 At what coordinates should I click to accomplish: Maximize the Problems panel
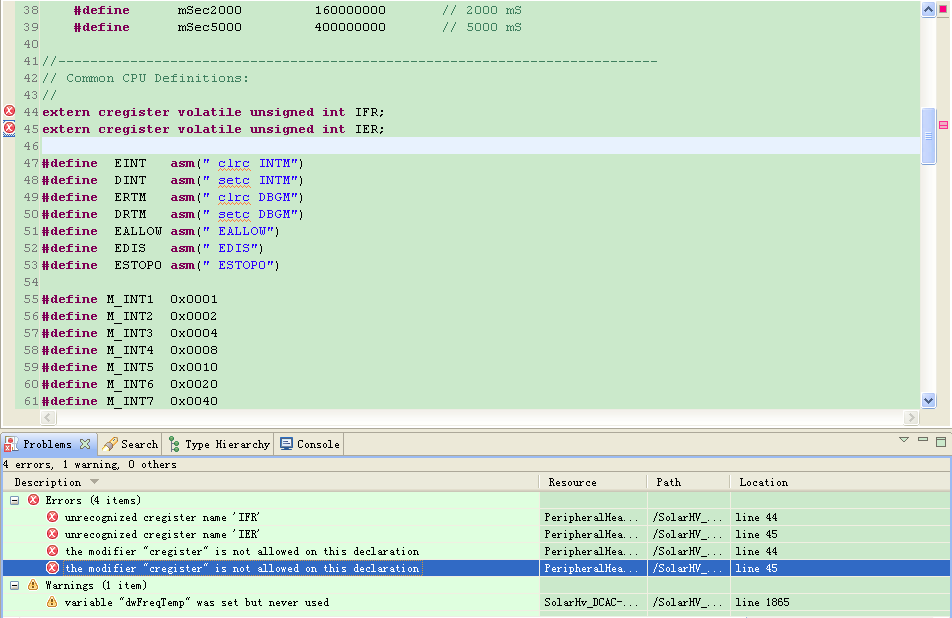(941, 441)
